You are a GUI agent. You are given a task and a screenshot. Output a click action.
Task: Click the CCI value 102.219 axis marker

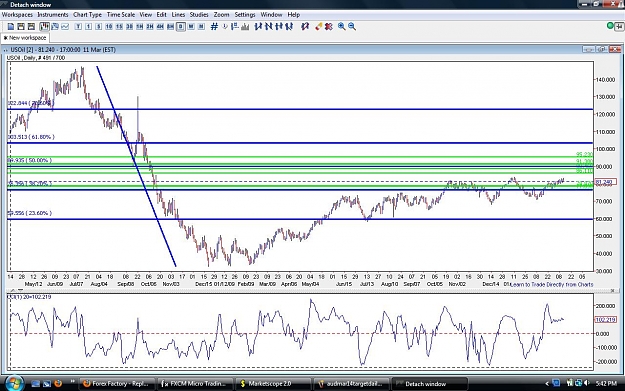[605, 320]
